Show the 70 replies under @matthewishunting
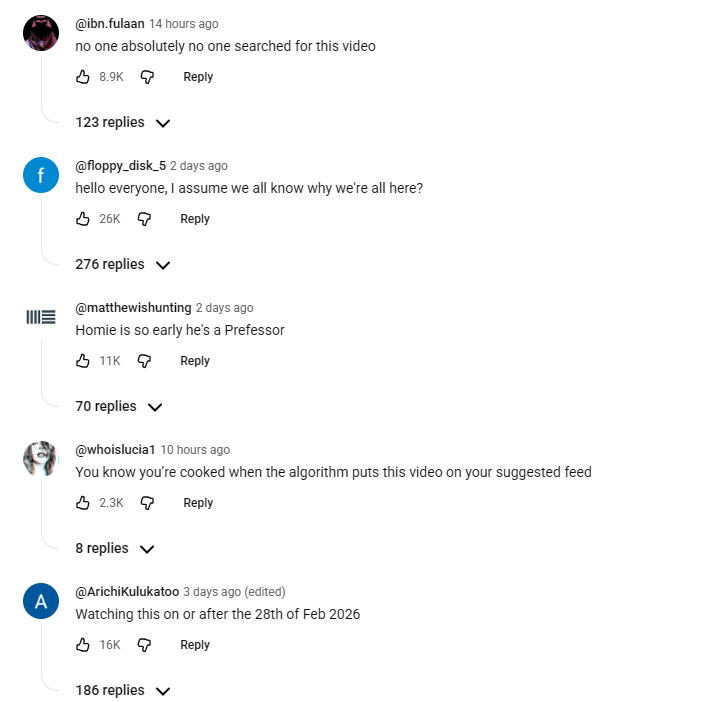726x702 pixels. tap(118, 407)
